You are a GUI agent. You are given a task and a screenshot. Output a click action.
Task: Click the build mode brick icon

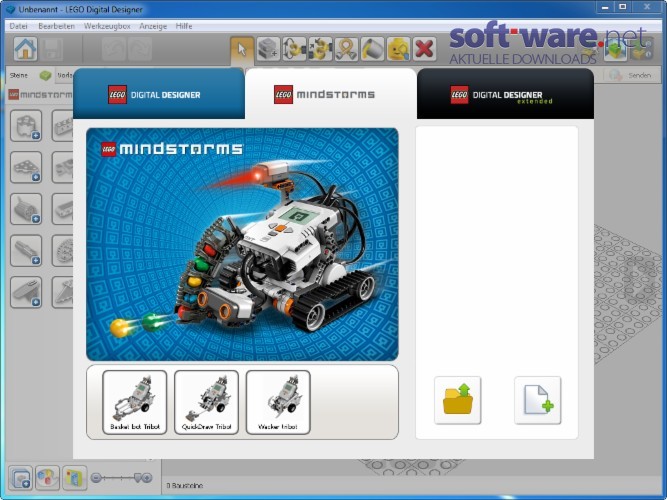[615, 49]
